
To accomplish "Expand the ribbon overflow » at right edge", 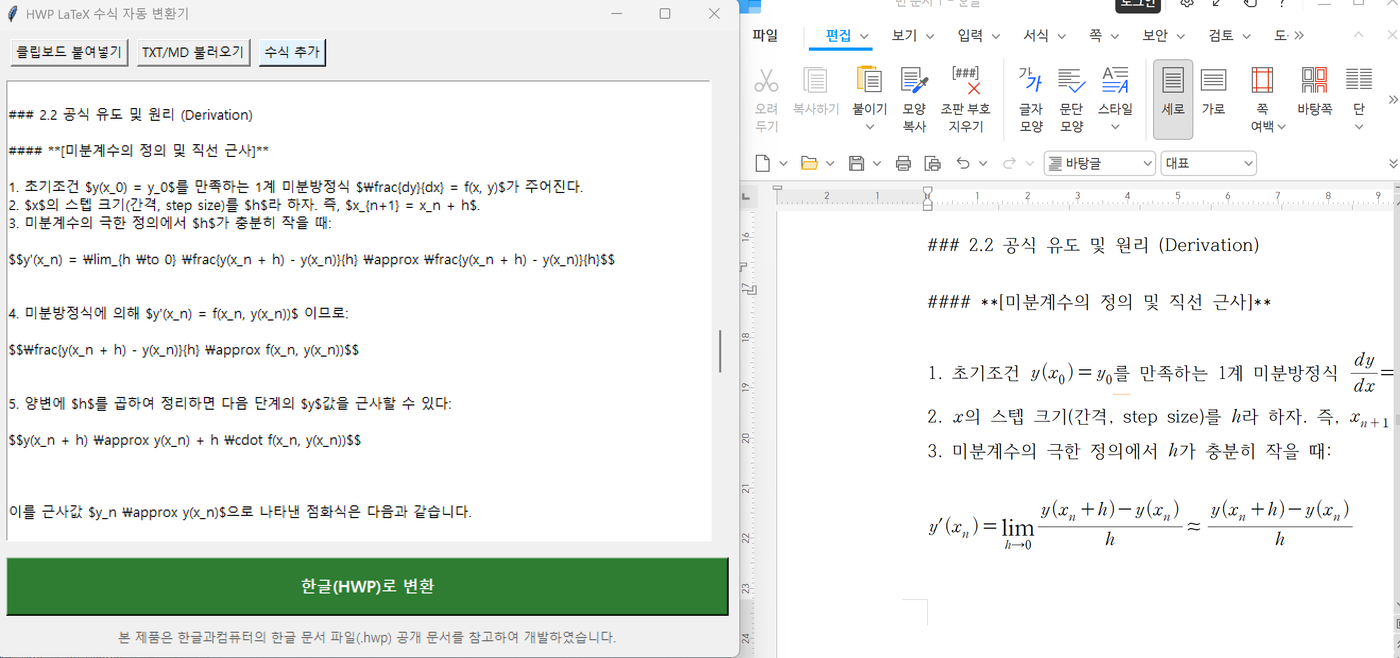I will click(1394, 100).
